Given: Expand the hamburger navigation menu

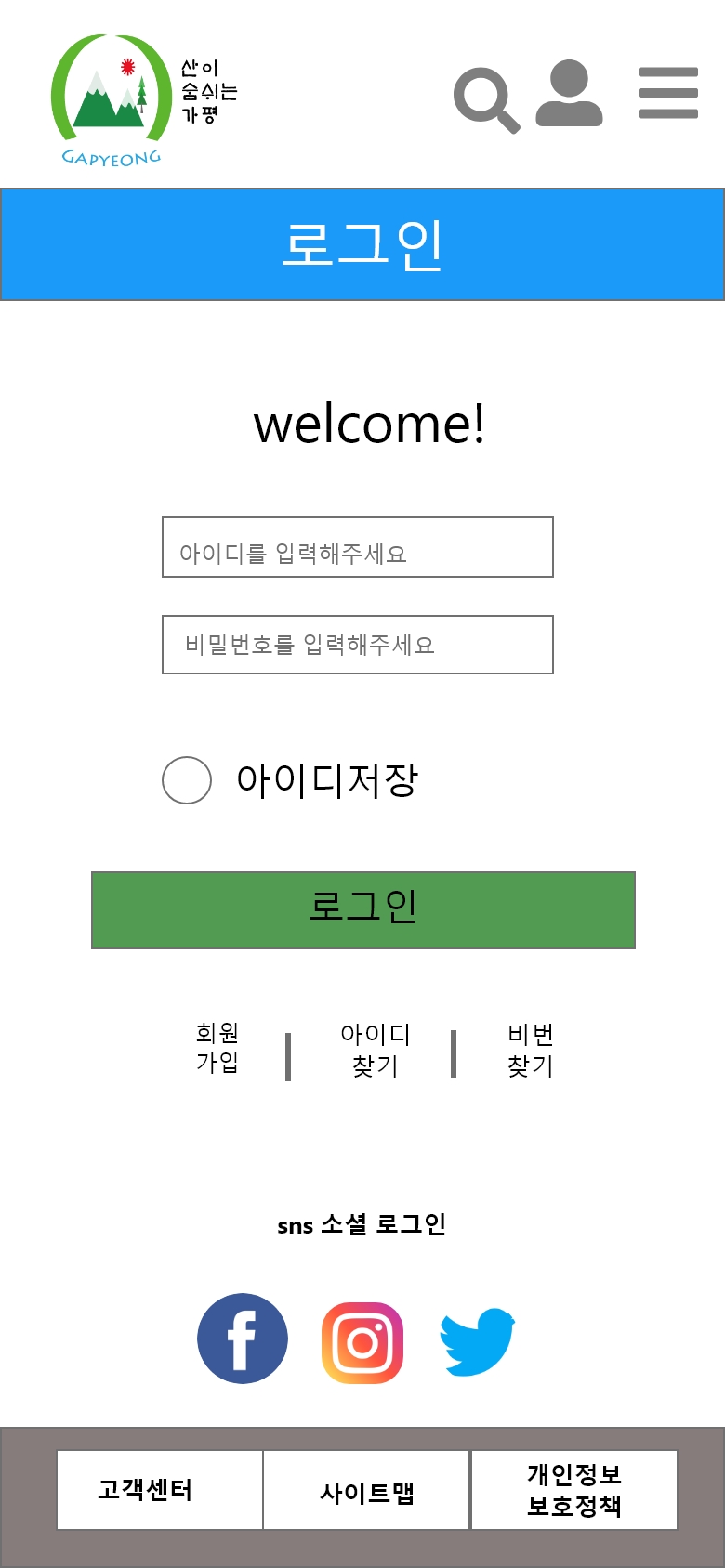Looking at the screenshot, I should coord(667,94).
